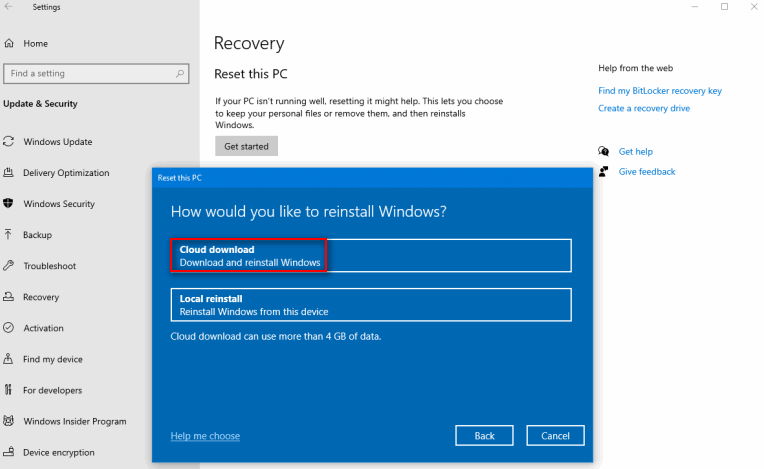Screen dimensions: 764x469
Task: Click the Settings back arrow icon
Action: tap(8, 7)
